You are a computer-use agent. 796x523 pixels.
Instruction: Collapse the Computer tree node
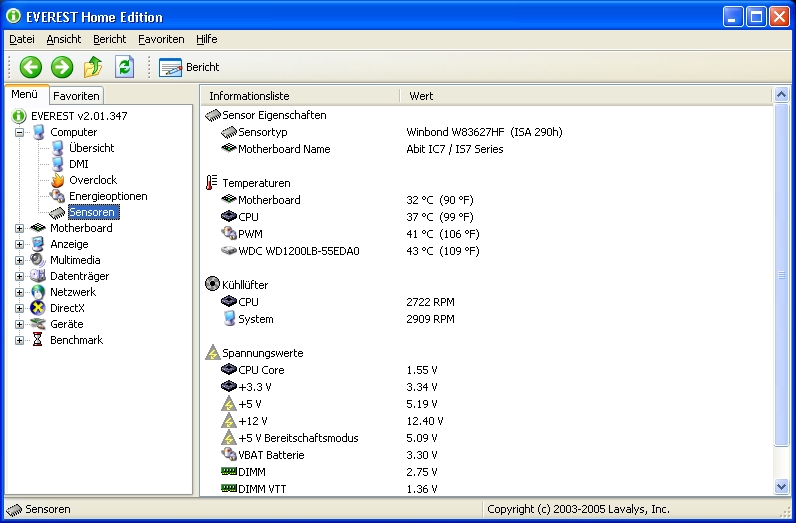pos(19,133)
